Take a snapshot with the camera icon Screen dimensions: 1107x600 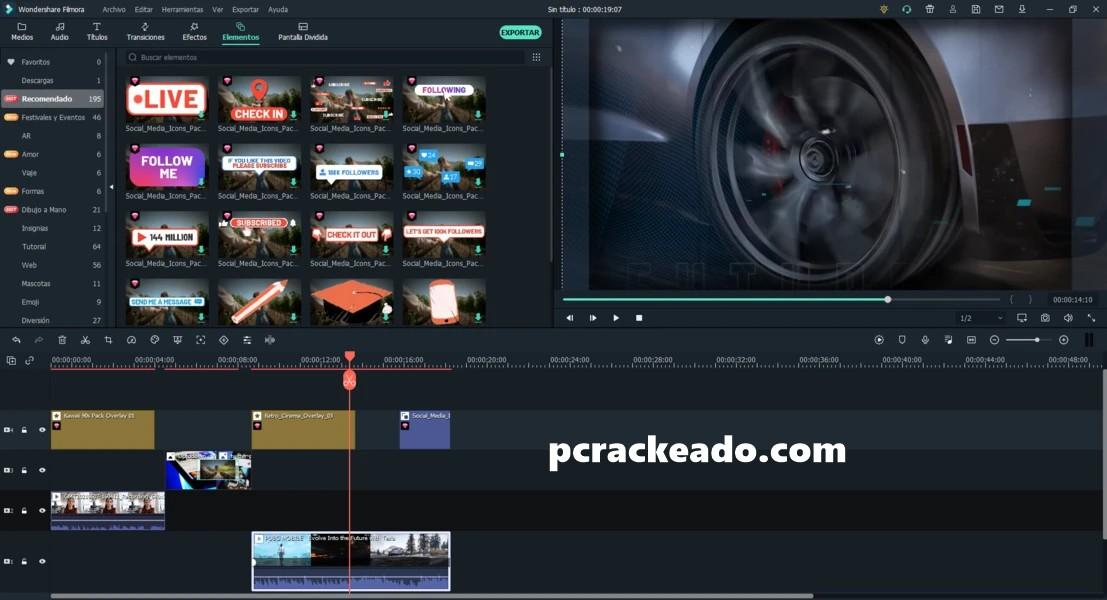click(1045, 318)
